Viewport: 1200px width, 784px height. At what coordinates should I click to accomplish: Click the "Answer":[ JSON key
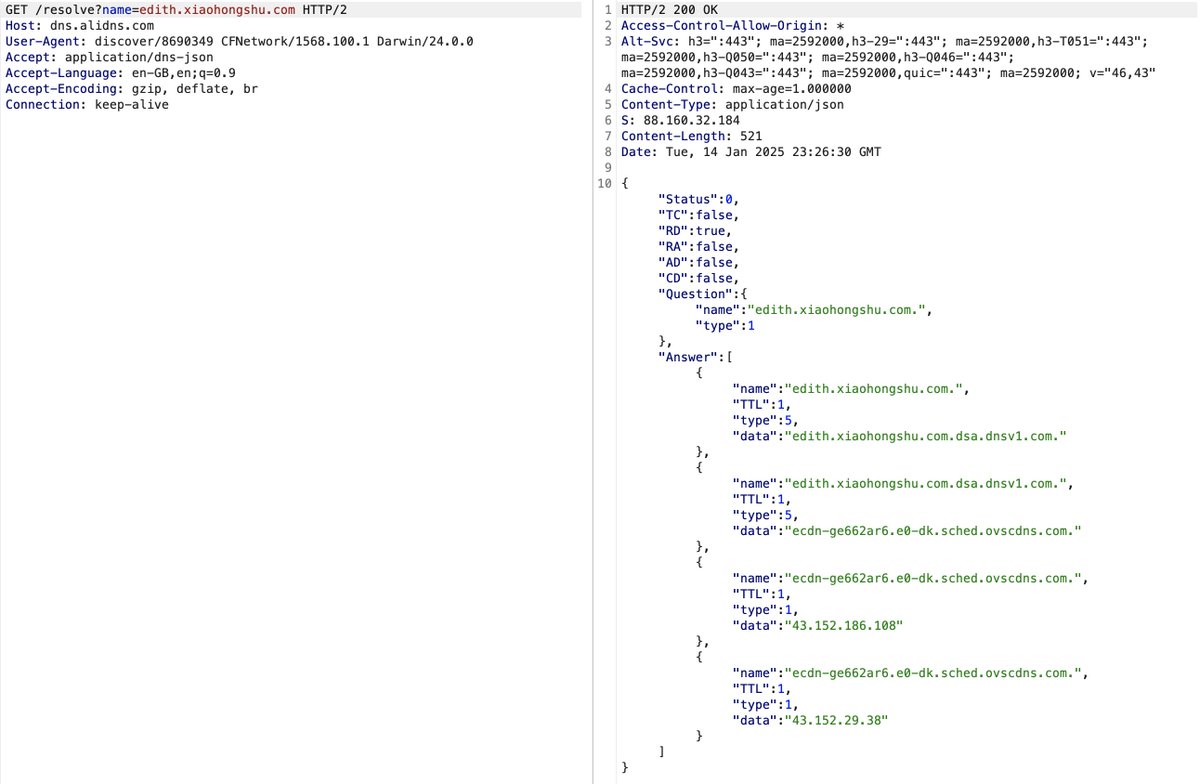click(694, 357)
